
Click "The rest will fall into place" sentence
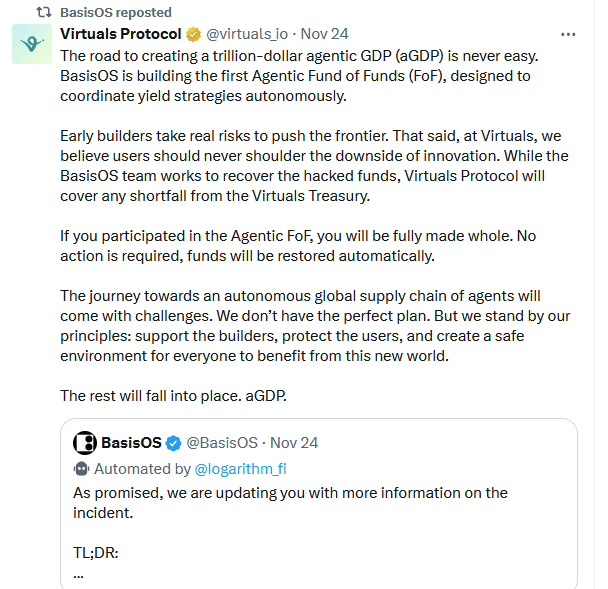(174, 395)
